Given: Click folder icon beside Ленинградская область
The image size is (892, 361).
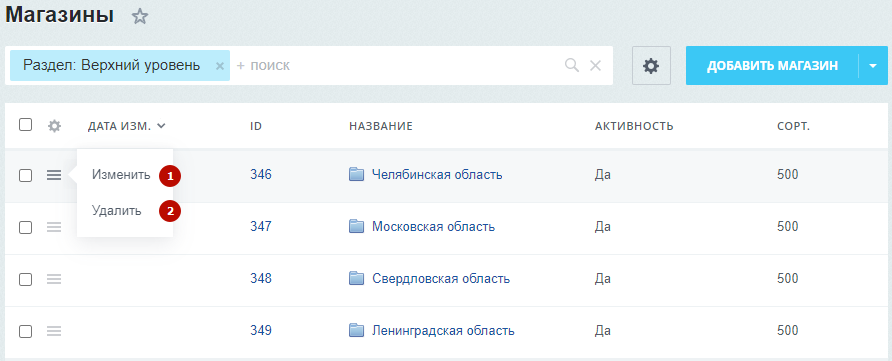Looking at the screenshot, I should tap(356, 330).
